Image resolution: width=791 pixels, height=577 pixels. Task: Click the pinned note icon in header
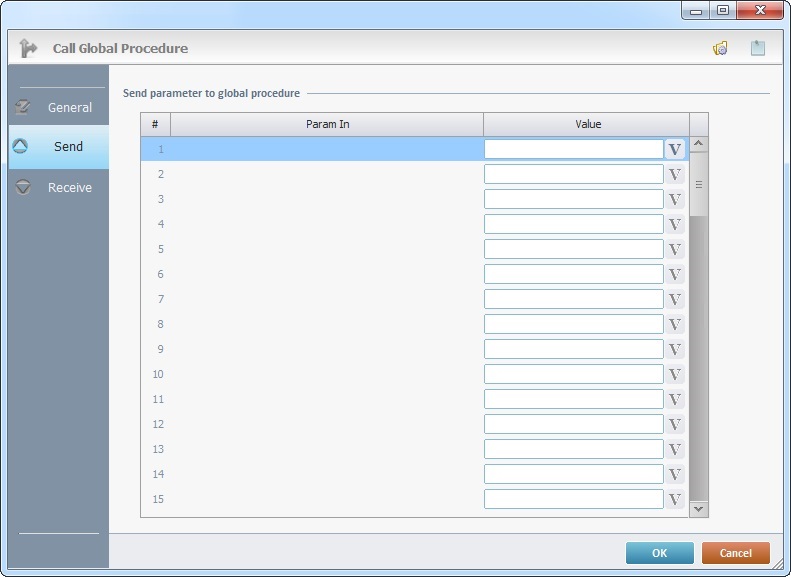click(758, 48)
